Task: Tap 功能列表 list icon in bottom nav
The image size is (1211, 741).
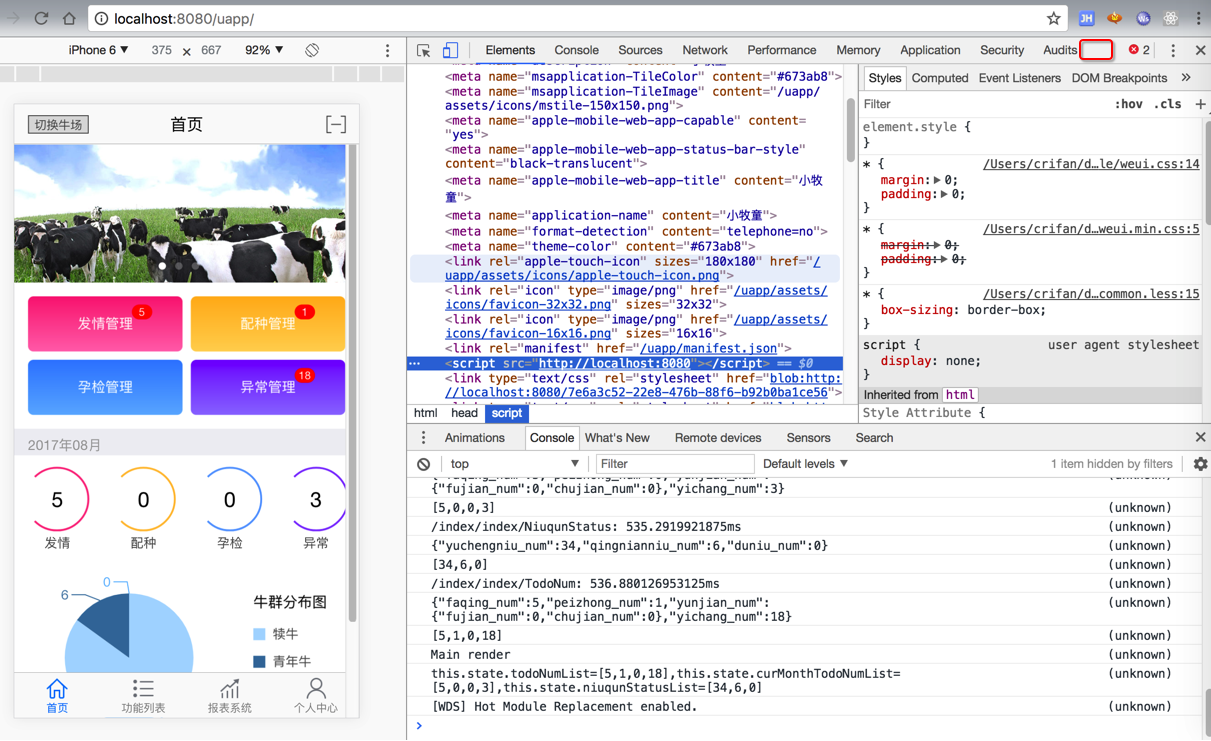Action: (x=143, y=689)
